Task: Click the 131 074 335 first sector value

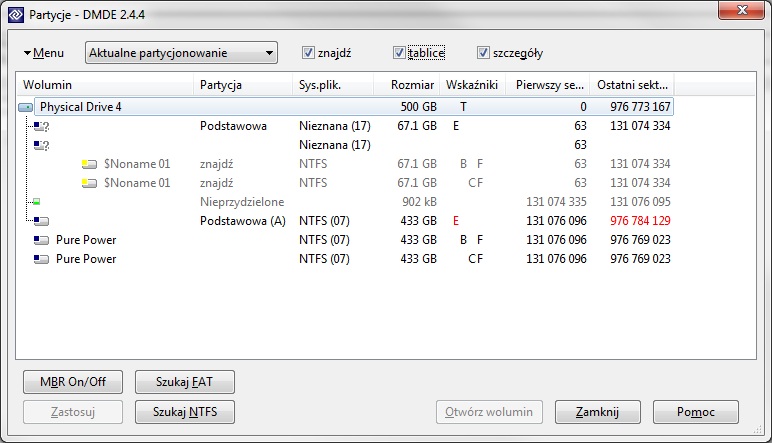Action: point(556,202)
